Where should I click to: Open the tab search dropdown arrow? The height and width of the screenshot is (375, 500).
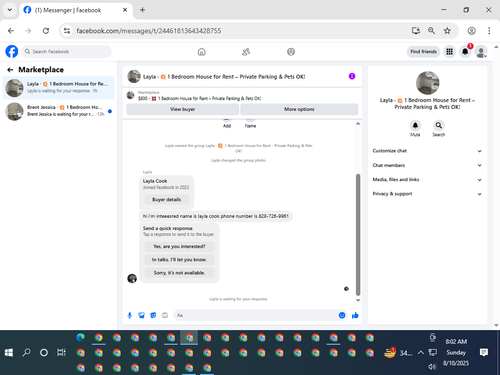(10, 10)
